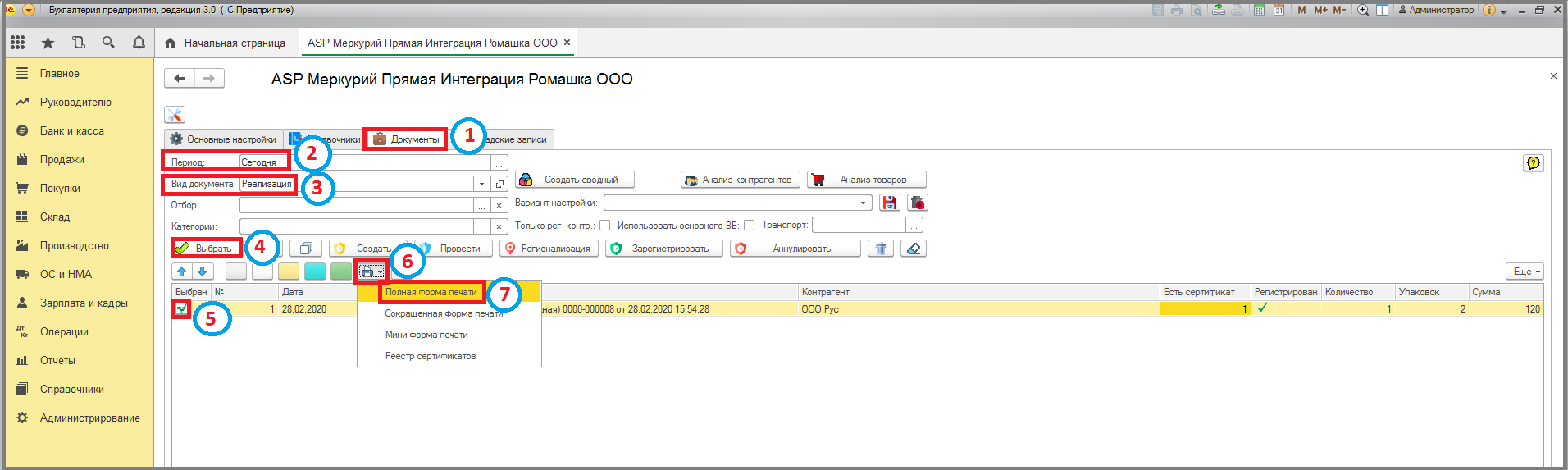Click the copy documents icon button
This screenshot has height=470, width=1568.
306,249
